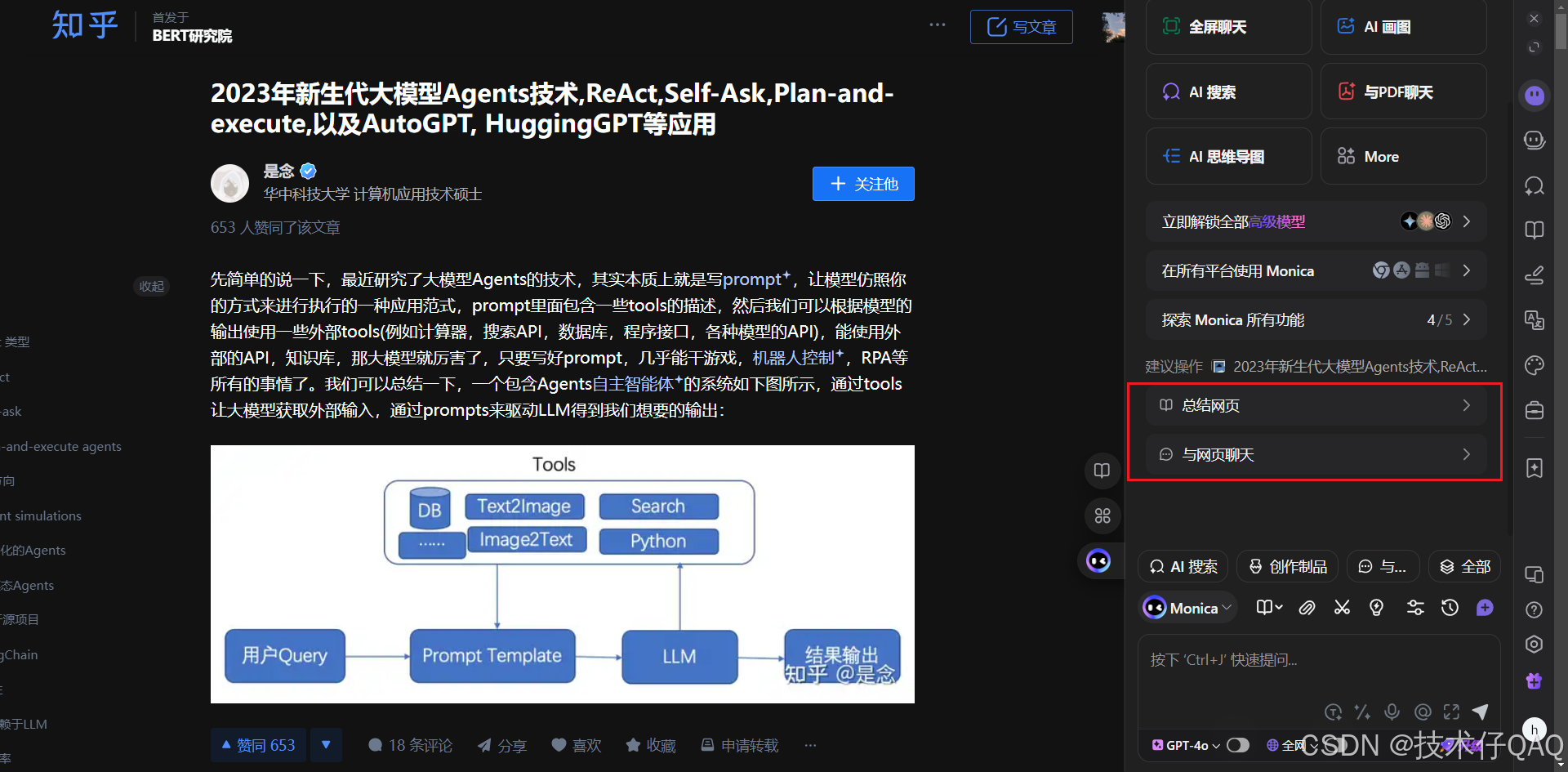Expand 总结网页 suggestion row
The width and height of the screenshot is (1568, 772).
[1314, 405]
